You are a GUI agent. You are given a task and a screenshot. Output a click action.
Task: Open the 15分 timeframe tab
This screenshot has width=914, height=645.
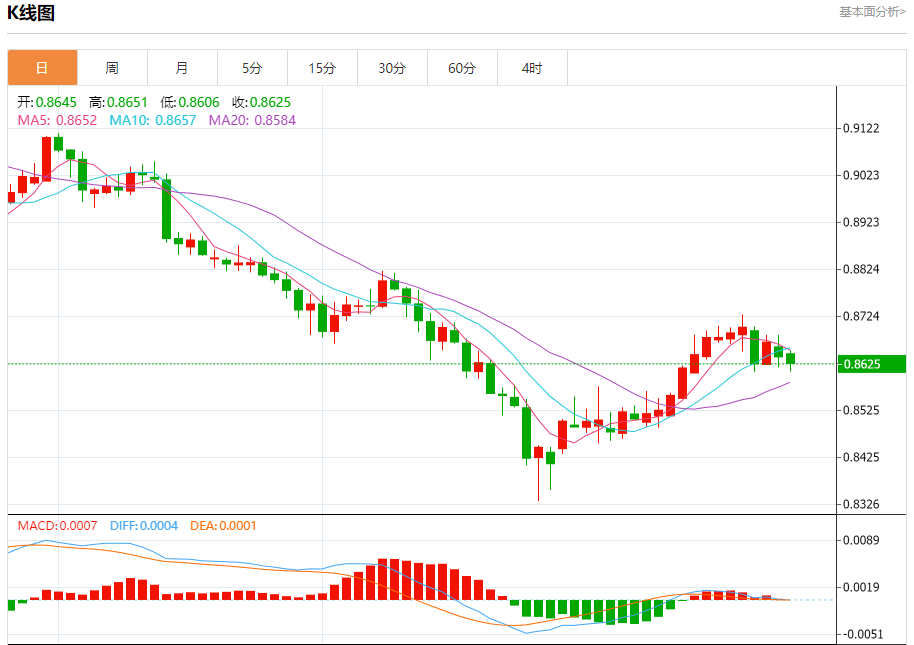[322, 68]
